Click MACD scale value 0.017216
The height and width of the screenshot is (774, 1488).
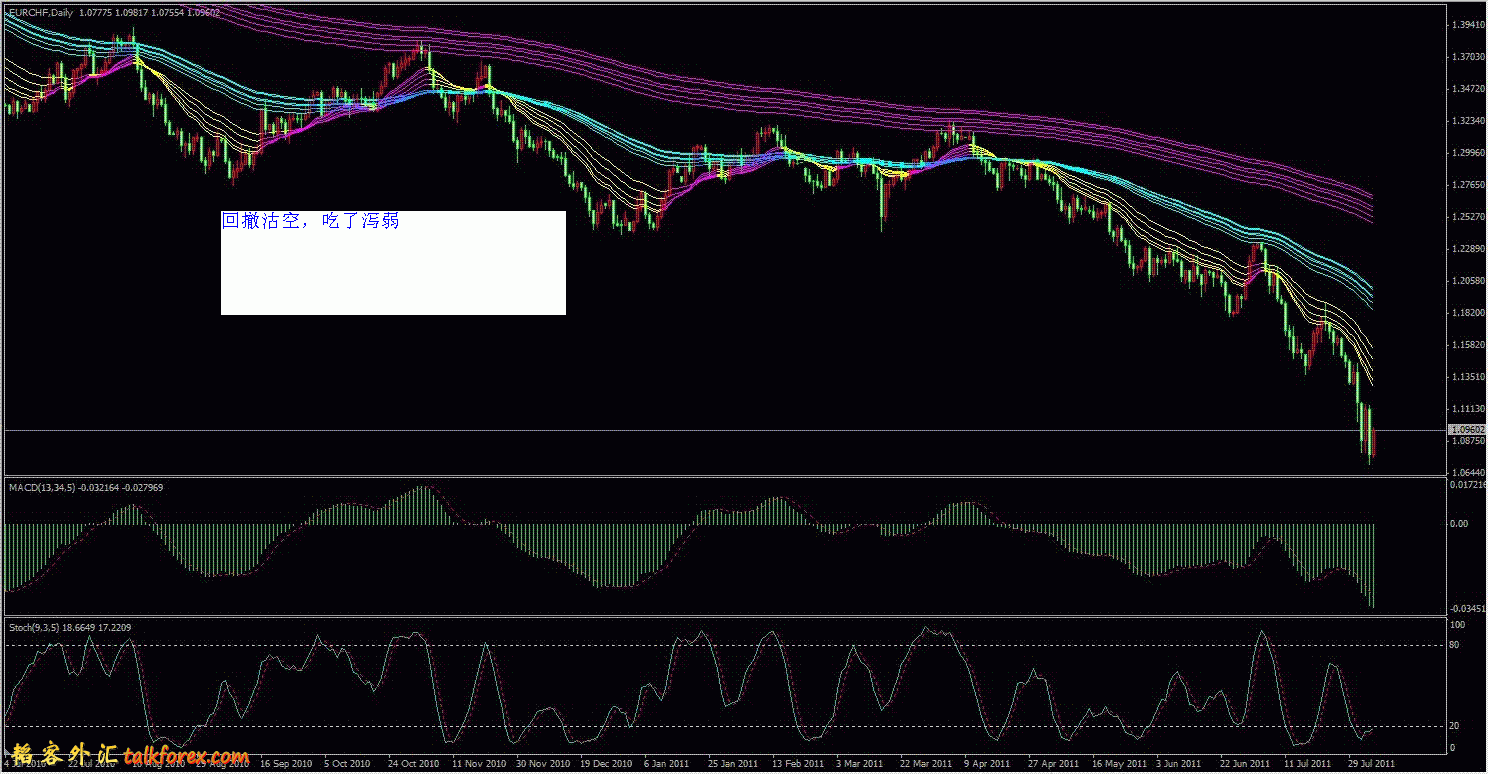pos(1467,484)
